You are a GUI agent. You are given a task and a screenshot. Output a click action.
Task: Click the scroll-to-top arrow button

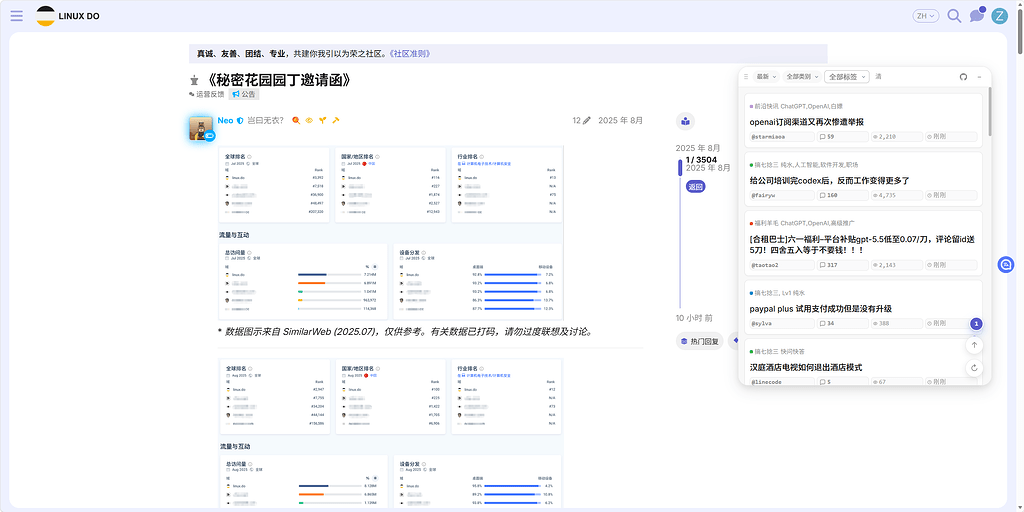point(974,345)
